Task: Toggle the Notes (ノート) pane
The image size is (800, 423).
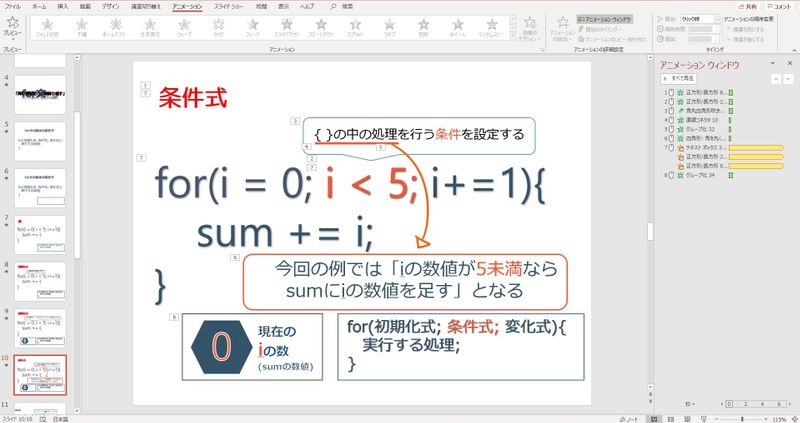Action: [x=629, y=418]
